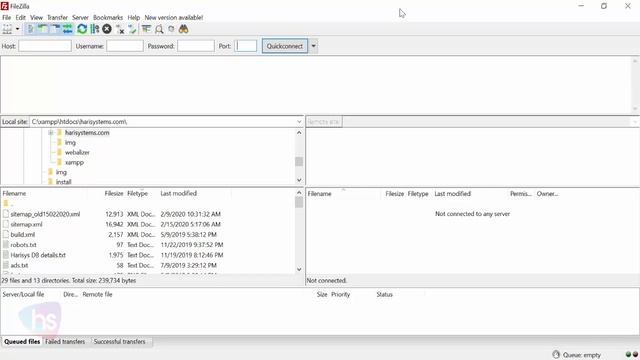Focus the Port input field
The width and height of the screenshot is (640, 360).
coord(246,46)
